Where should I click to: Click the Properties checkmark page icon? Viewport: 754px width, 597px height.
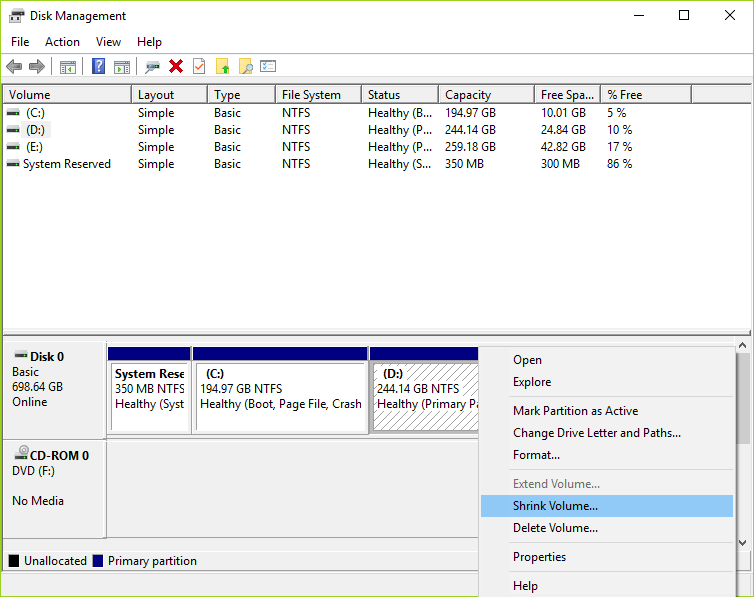point(199,67)
